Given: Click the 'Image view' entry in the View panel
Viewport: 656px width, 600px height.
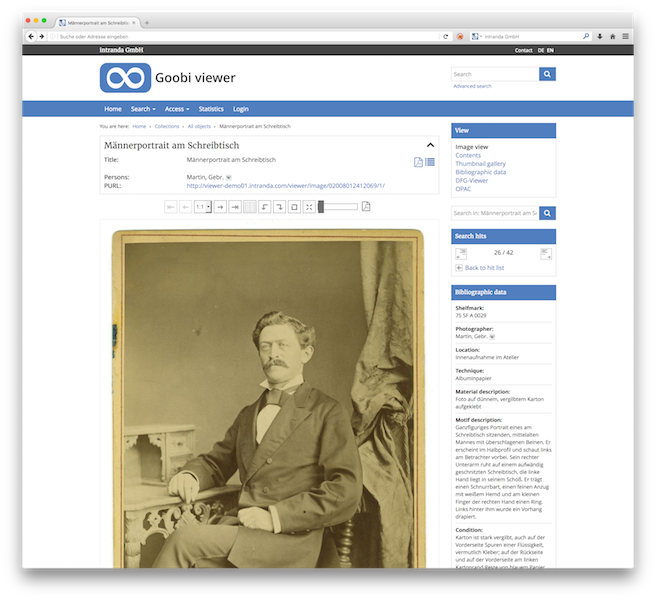Looking at the screenshot, I should [x=472, y=147].
